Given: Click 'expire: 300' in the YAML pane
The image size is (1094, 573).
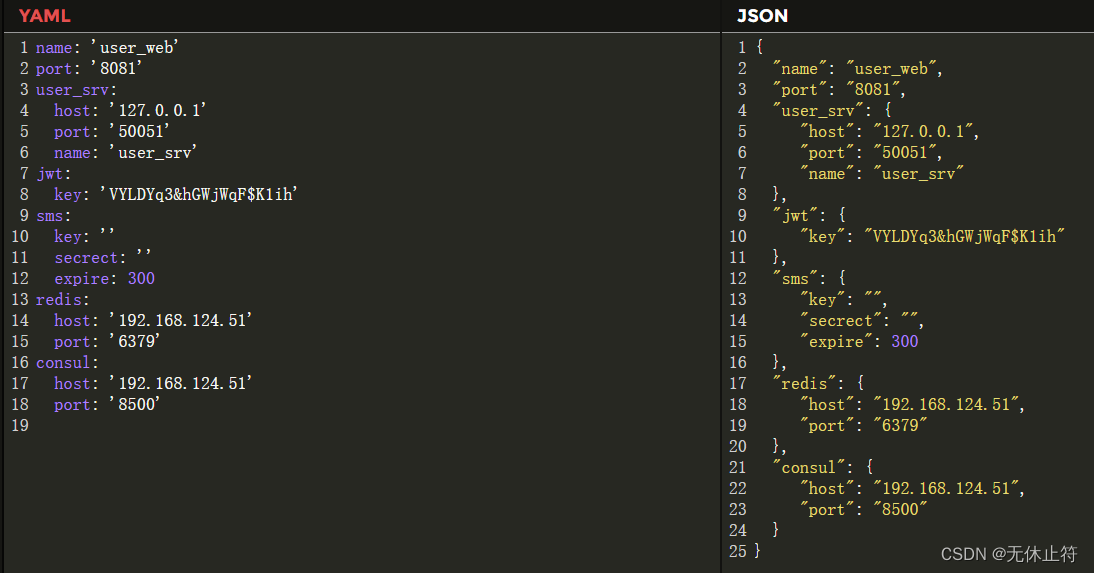Looking at the screenshot, I should coord(105,278).
